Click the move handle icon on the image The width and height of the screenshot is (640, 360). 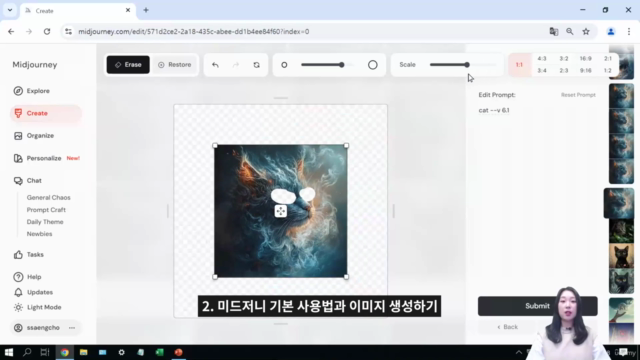click(x=280, y=211)
